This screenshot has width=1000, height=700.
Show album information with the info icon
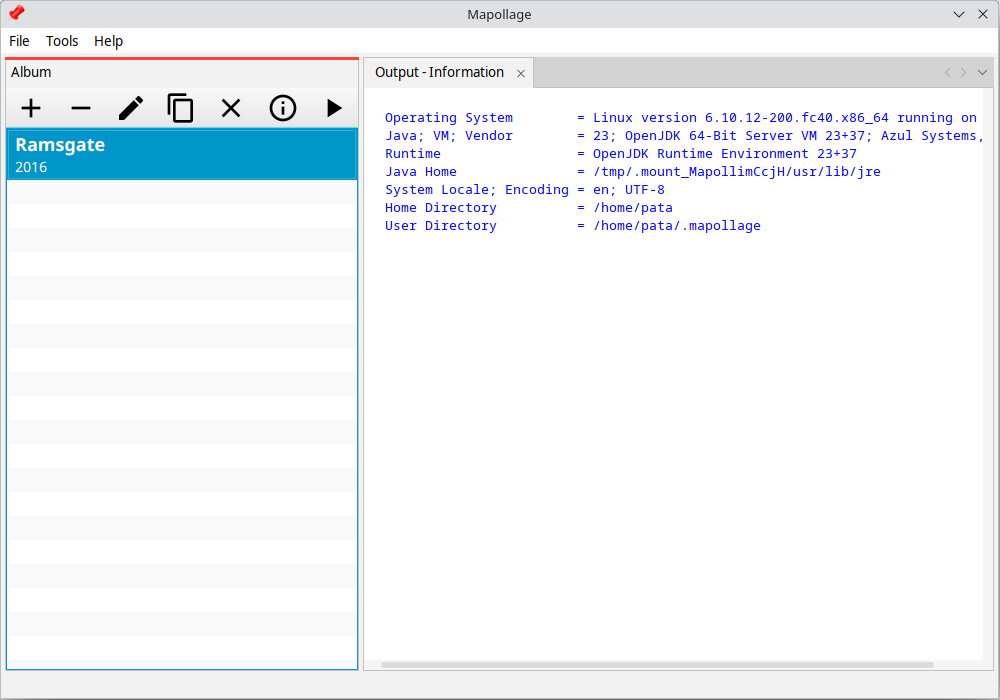point(282,108)
